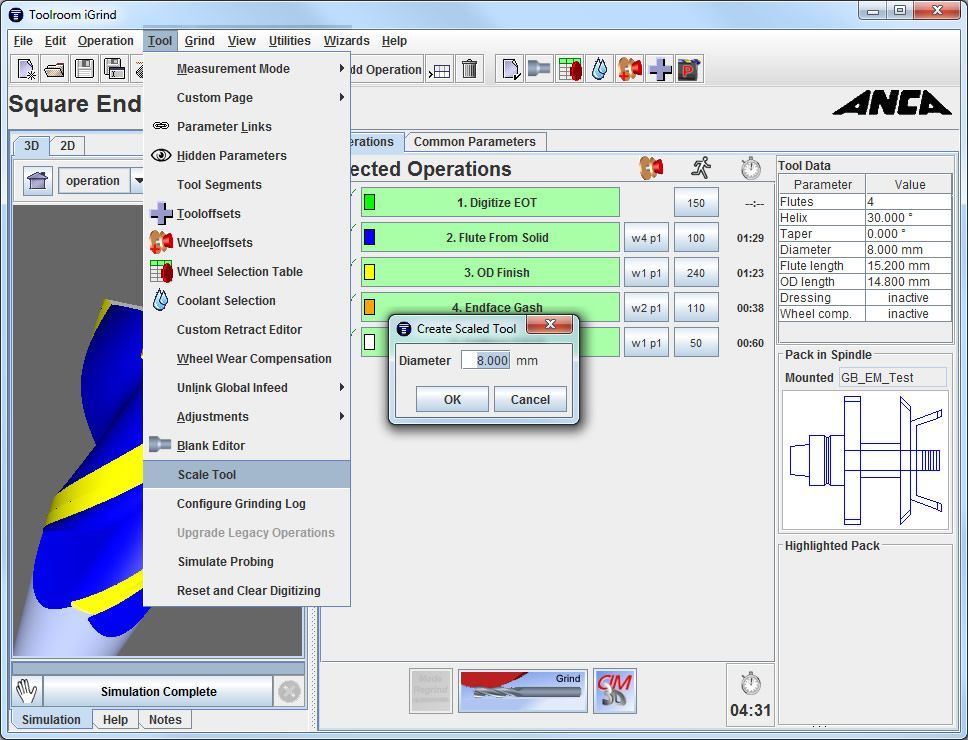968x740 pixels.
Task: Click the blue swatch of Flute From Solid
Action: (x=369, y=237)
